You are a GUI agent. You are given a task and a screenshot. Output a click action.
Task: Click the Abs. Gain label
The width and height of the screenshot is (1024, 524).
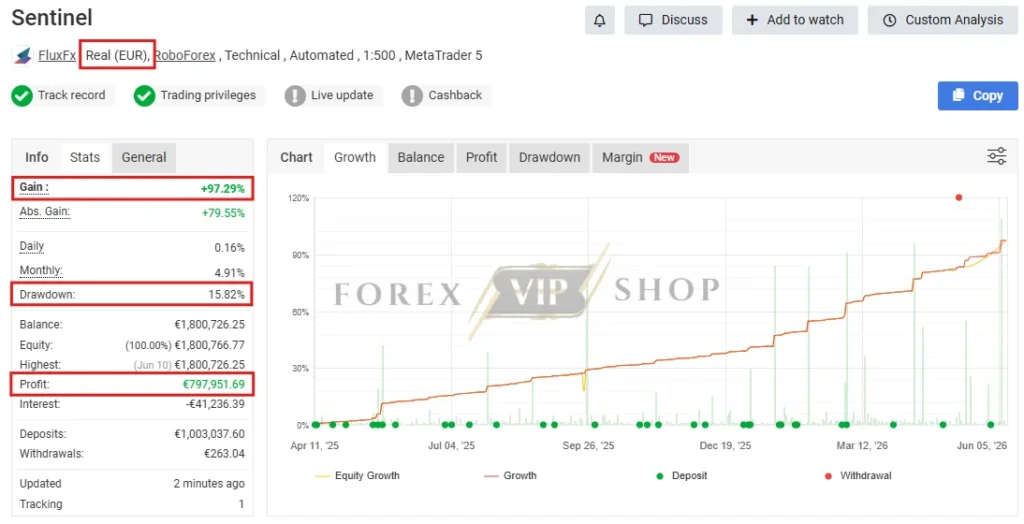point(44,212)
